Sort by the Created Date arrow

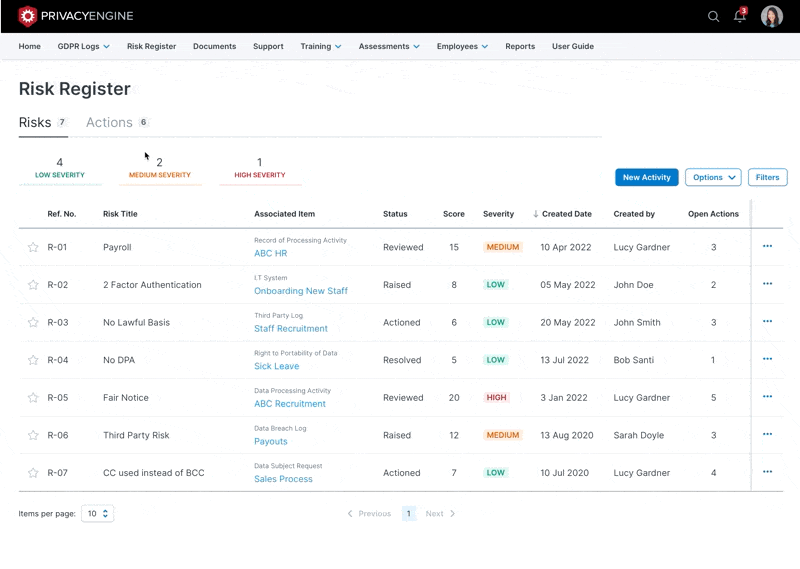(536, 214)
